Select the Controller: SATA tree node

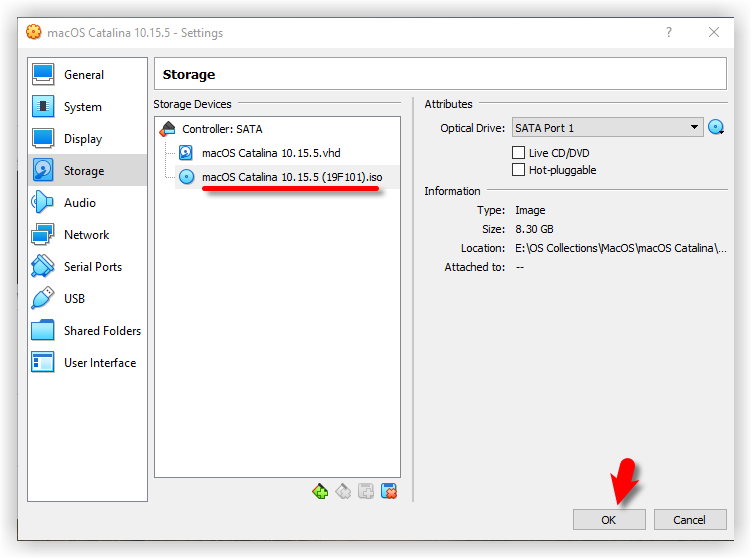[x=222, y=129]
